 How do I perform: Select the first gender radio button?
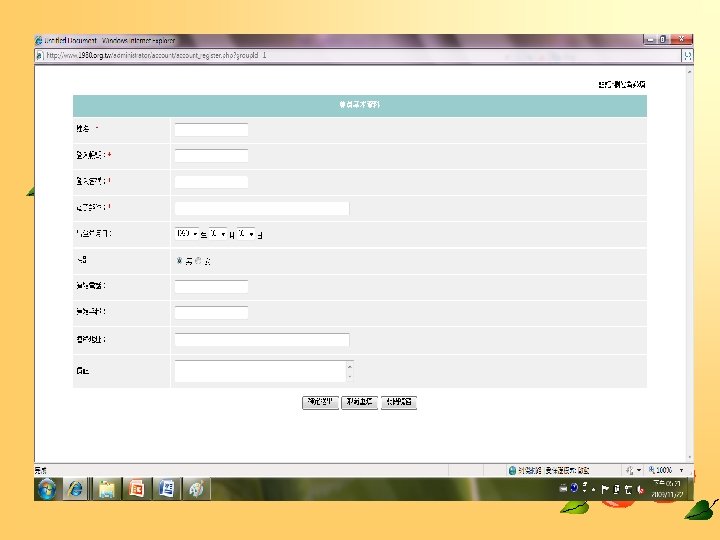point(179,260)
